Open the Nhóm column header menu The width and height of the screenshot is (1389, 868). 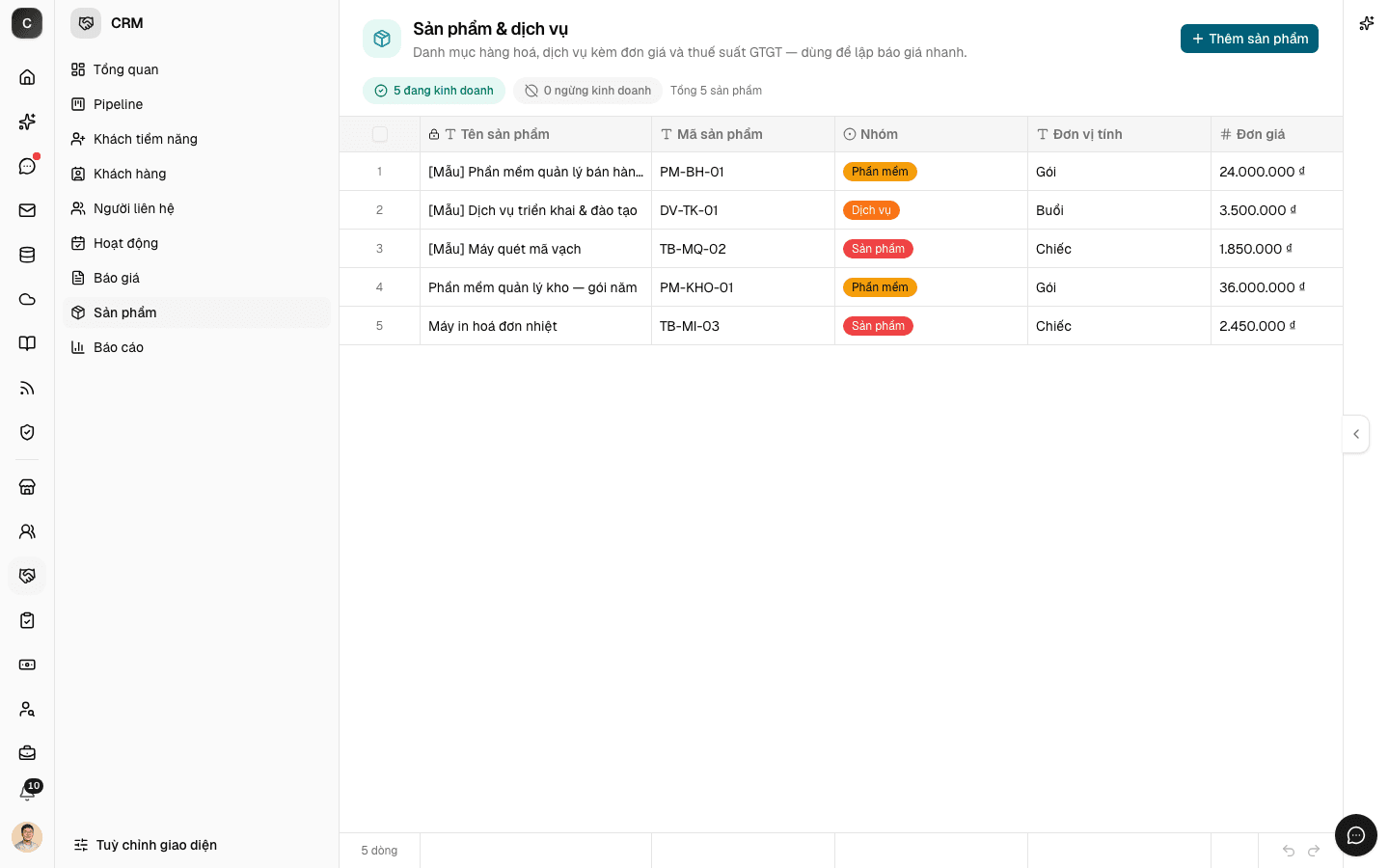[x=931, y=134]
